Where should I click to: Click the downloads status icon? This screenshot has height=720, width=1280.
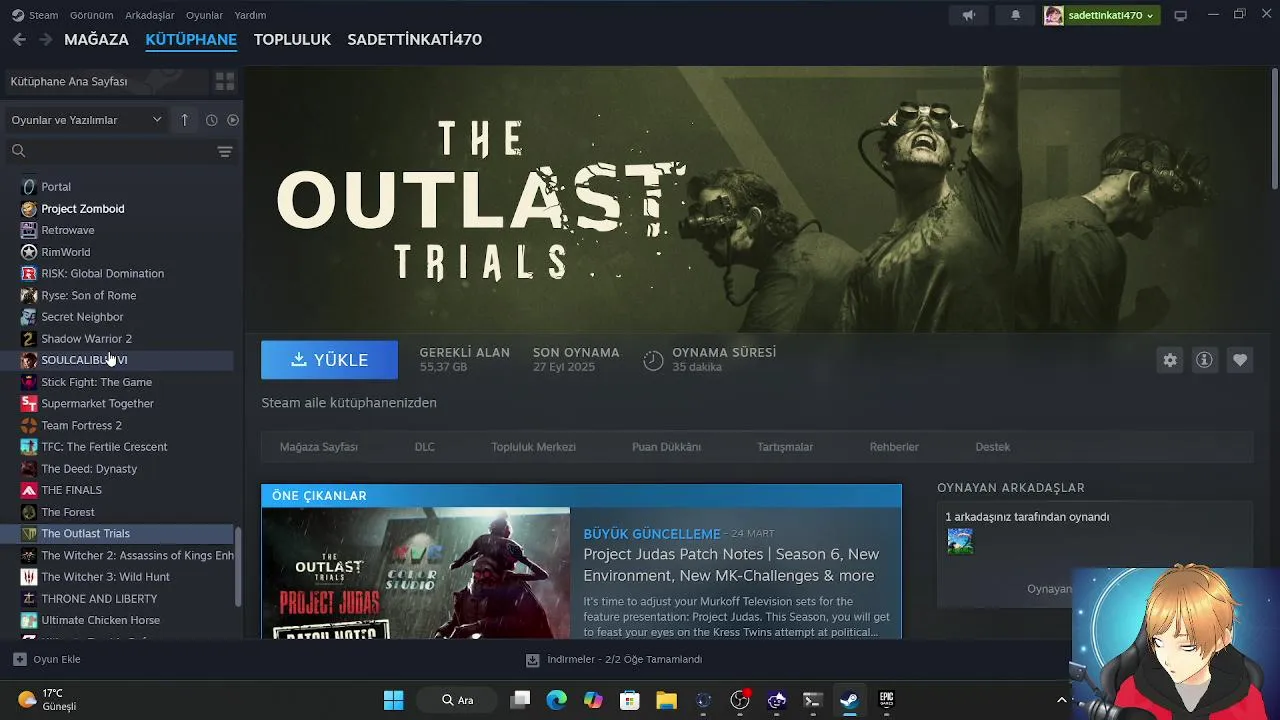(x=533, y=660)
